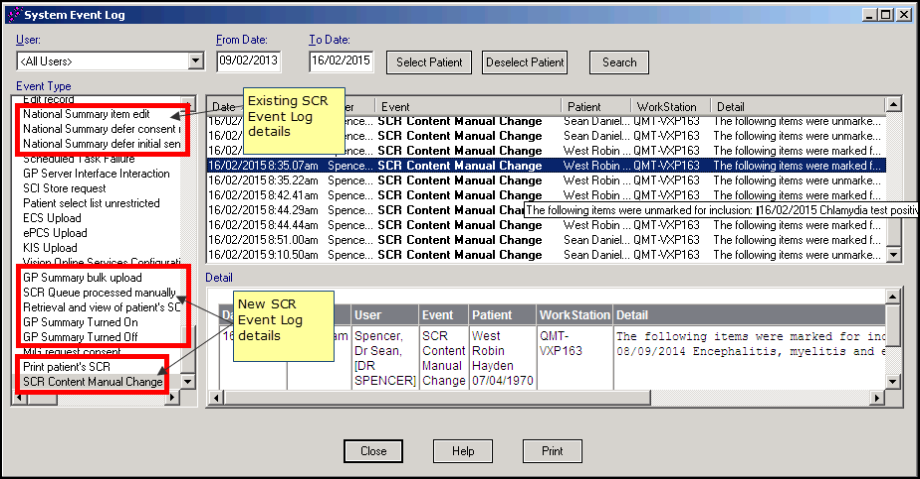Select GP Summary bulk upload event type
The width and height of the screenshot is (920, 479).
(82, 277)
